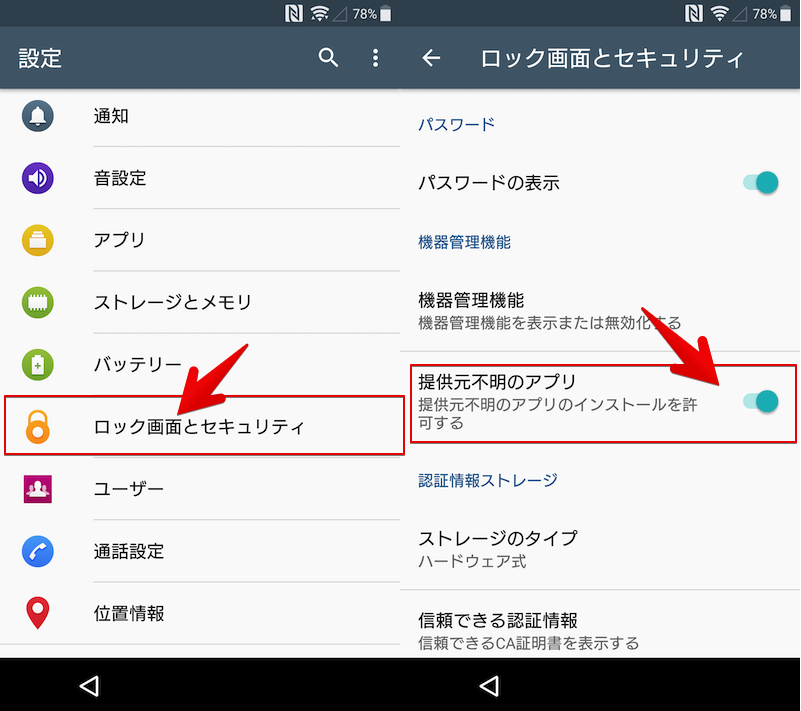
Task: Disable the 提供元不明のアプリ switch
Action: [761, 402]
